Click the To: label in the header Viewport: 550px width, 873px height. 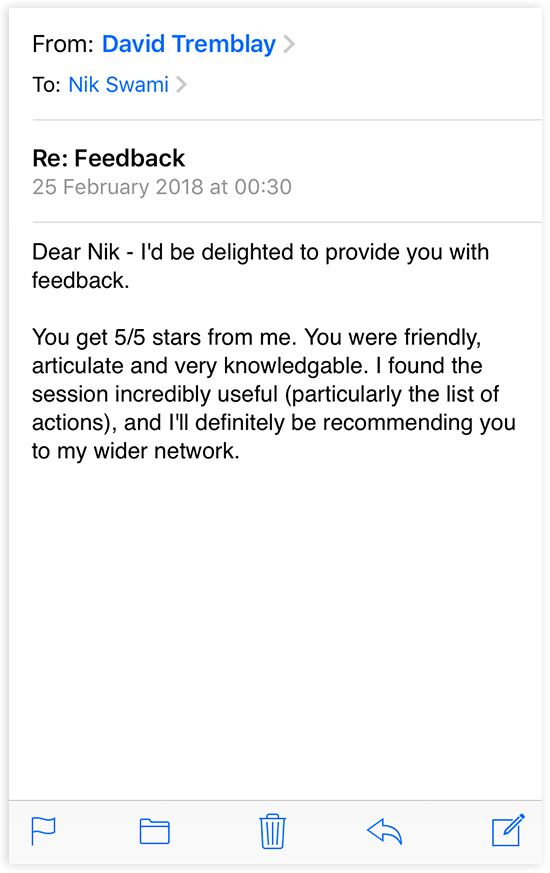(46, 85)
